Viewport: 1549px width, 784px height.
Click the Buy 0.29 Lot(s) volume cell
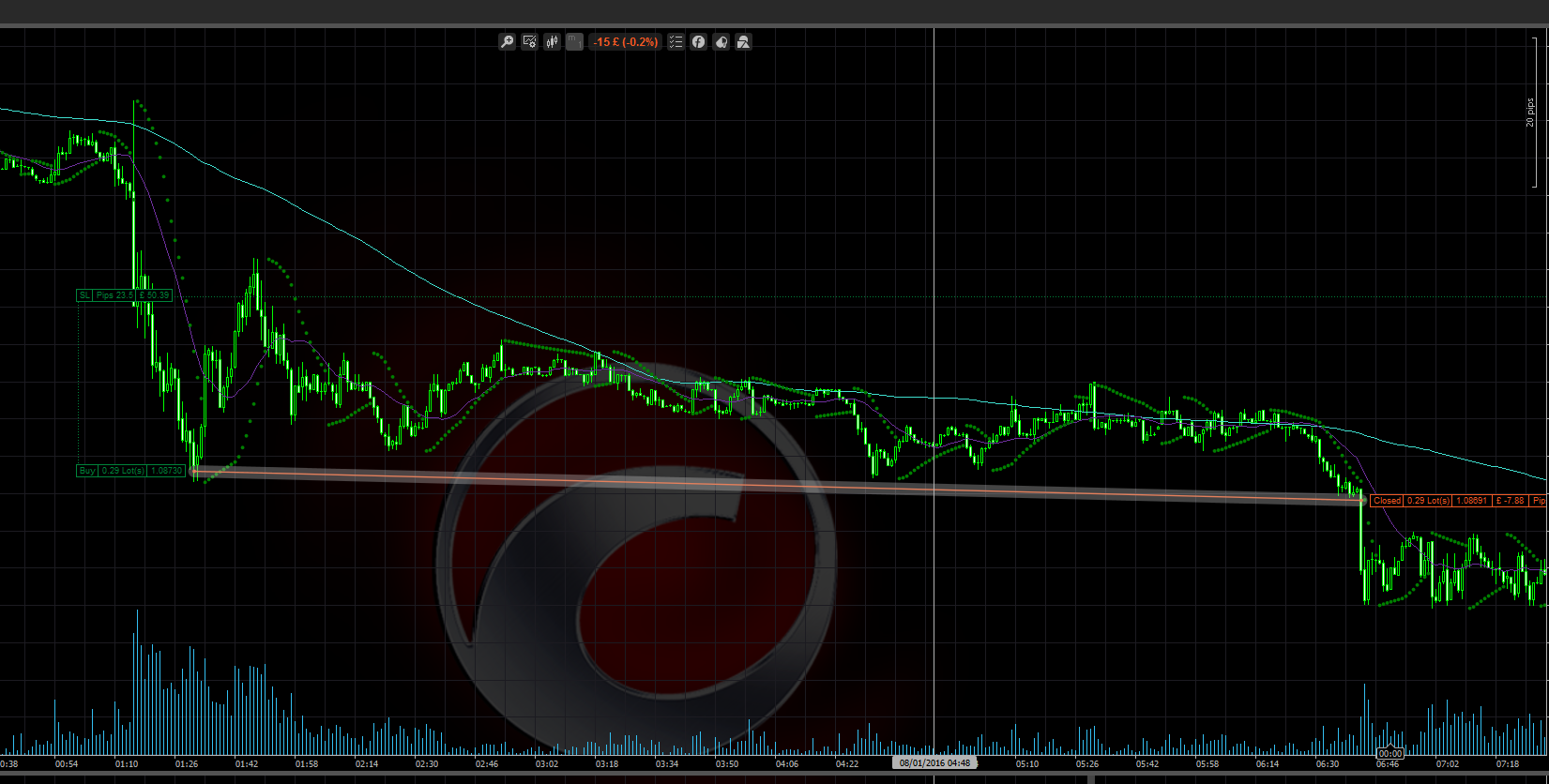click(122, 471)
